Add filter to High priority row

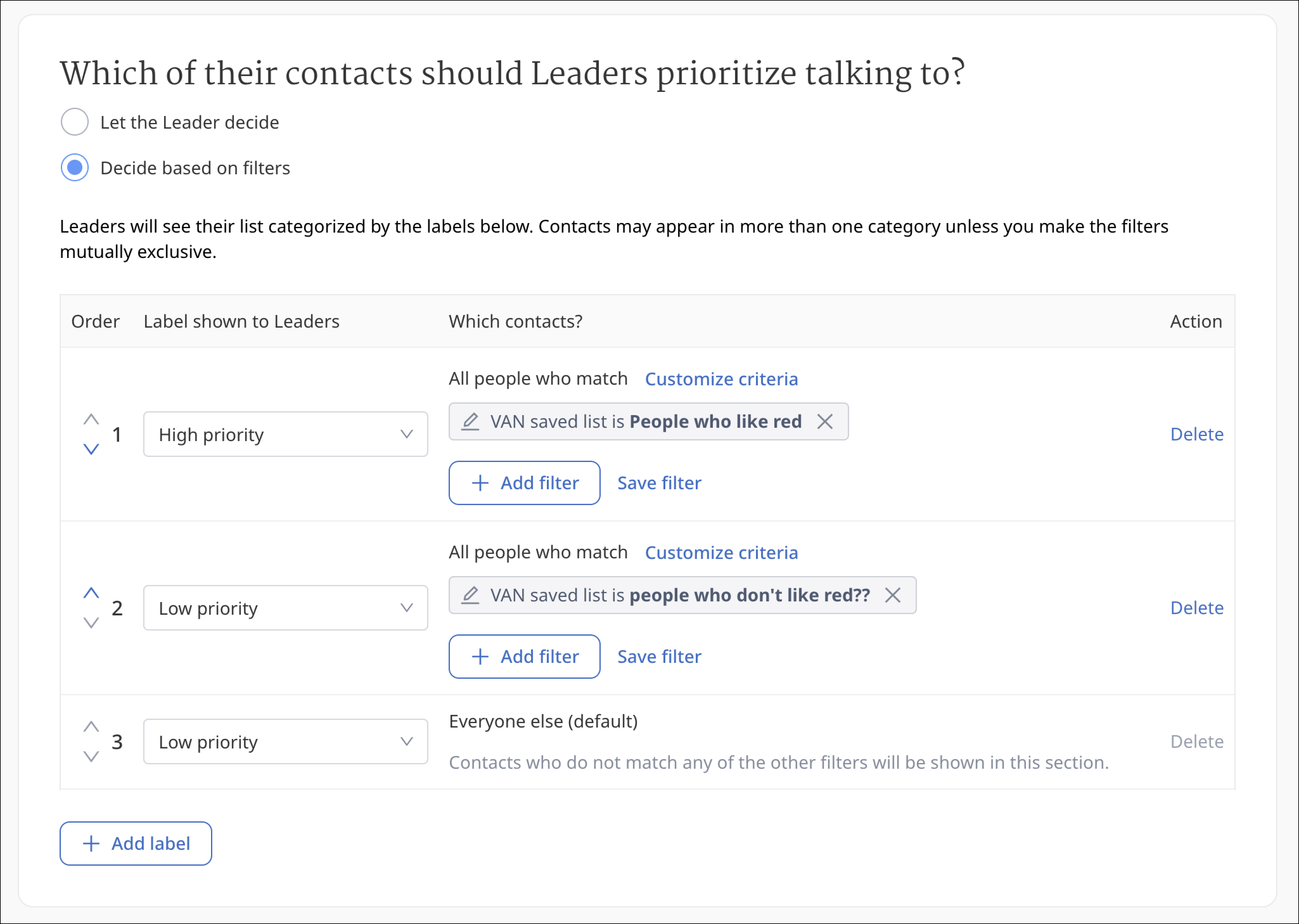tap(524, 483)
